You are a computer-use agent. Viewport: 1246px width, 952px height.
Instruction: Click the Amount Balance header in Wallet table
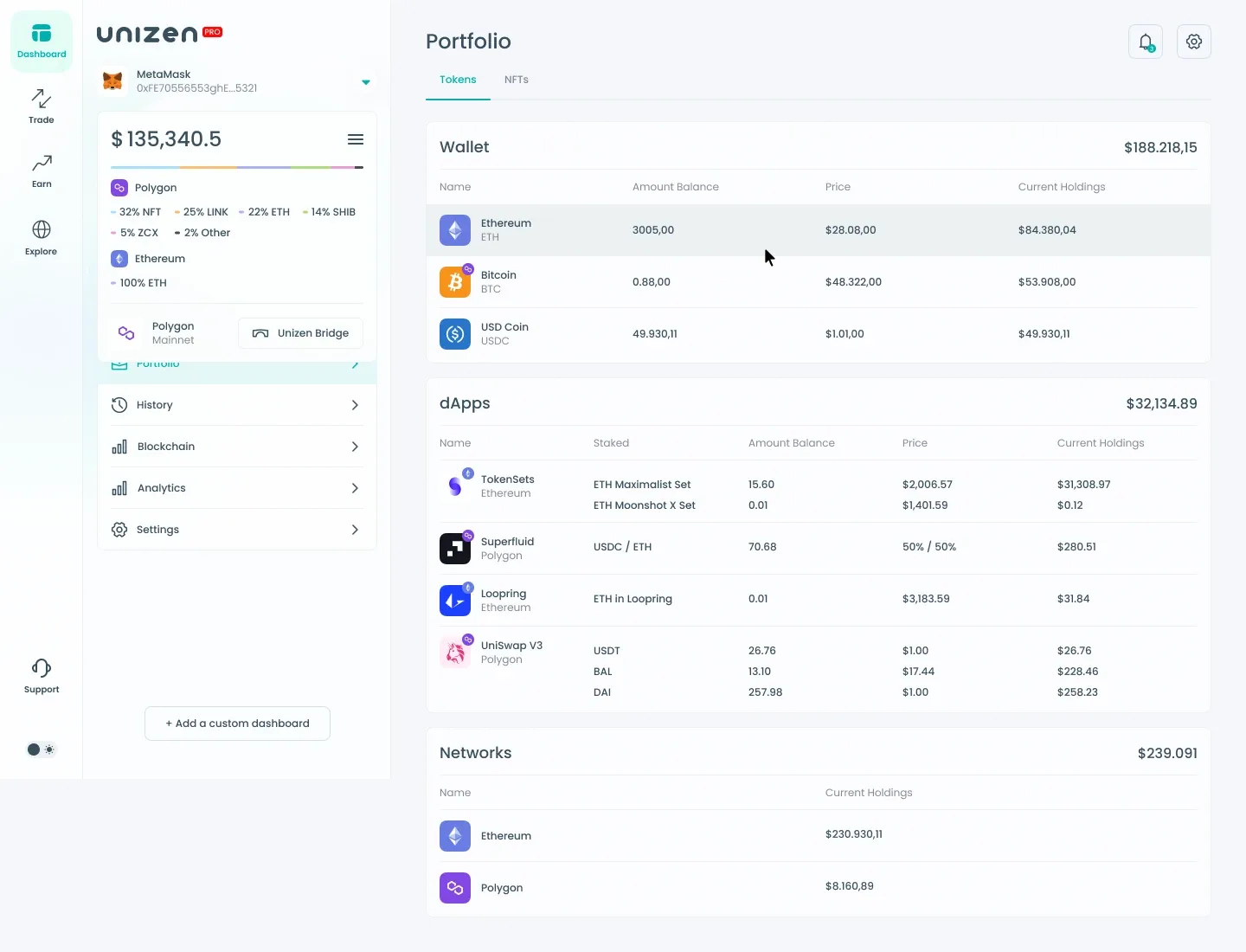tap(676, 187)
